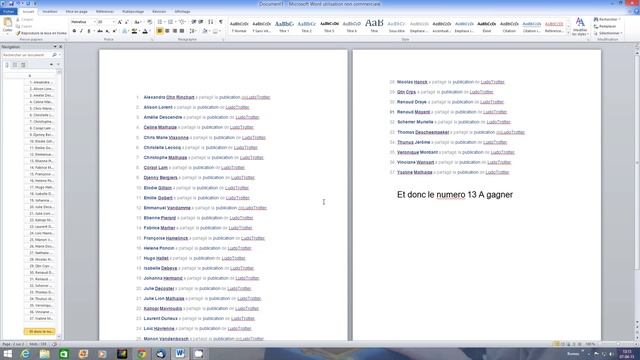Apply the Normal style
Viewport: 640px width, 360px height.
pos(239,27)
